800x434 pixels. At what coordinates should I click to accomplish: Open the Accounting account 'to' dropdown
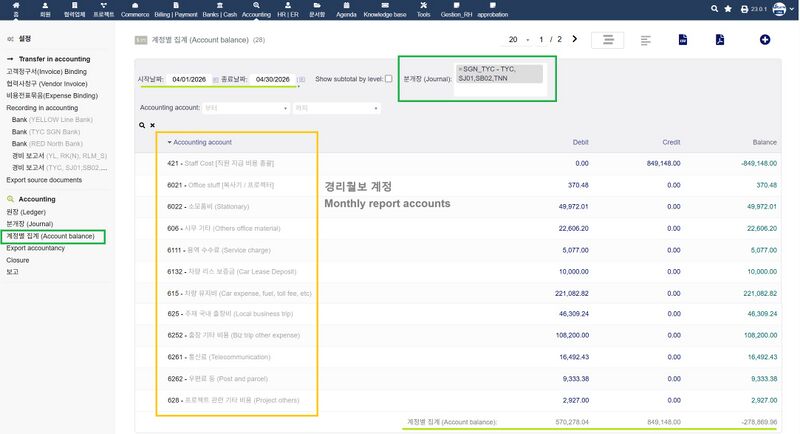(337, 108)
